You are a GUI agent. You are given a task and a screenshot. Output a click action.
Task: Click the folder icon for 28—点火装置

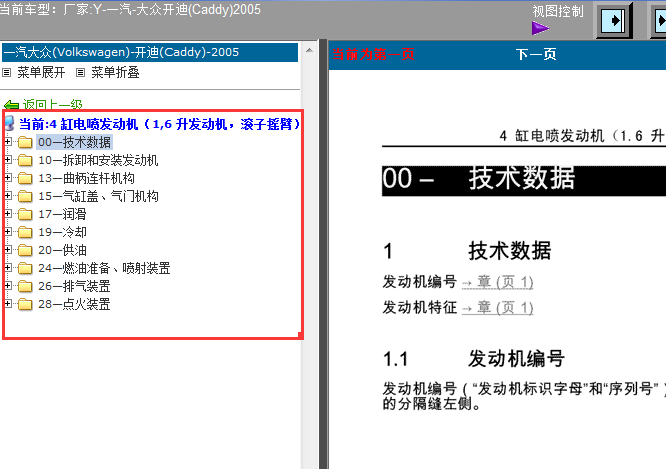(x=25, y=304)
